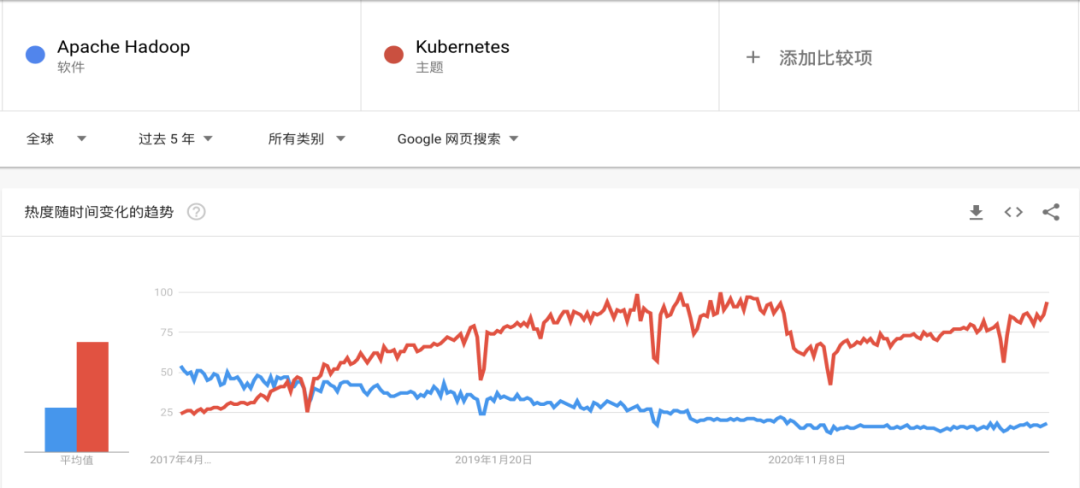
Task: Click 添加比较项 to add a term
Action: (x=826, y=58)
